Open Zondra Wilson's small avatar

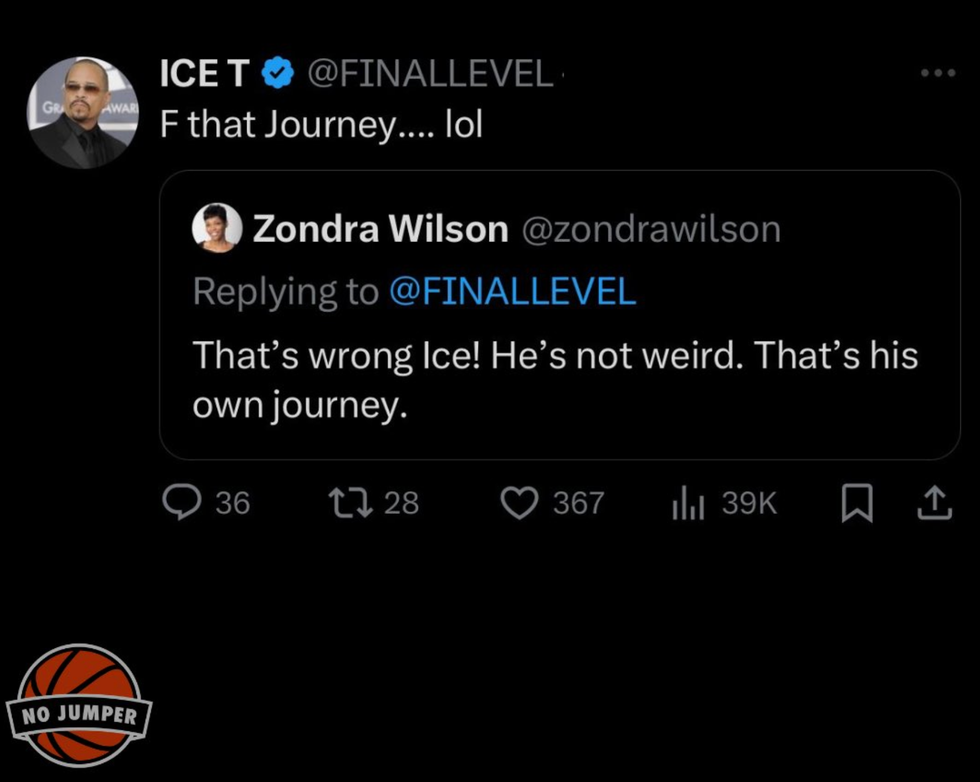[217, 228]
